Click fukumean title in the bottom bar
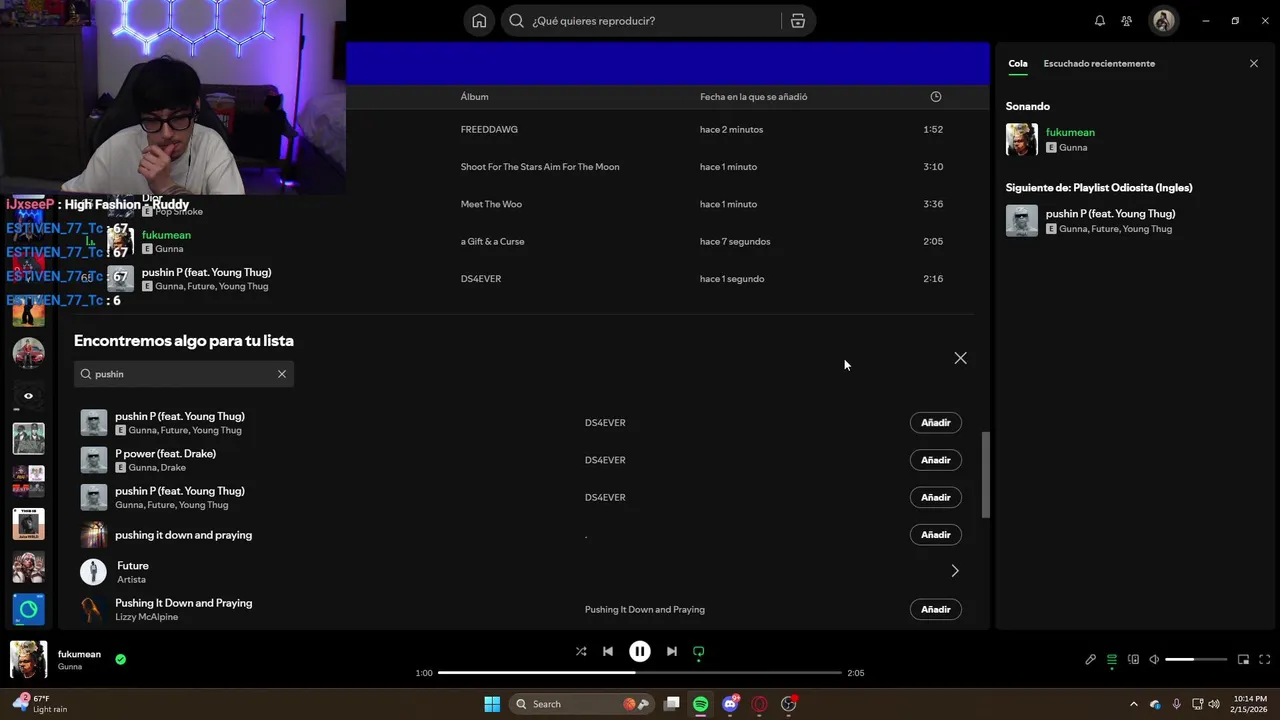1280x720 pixels. 79,654
